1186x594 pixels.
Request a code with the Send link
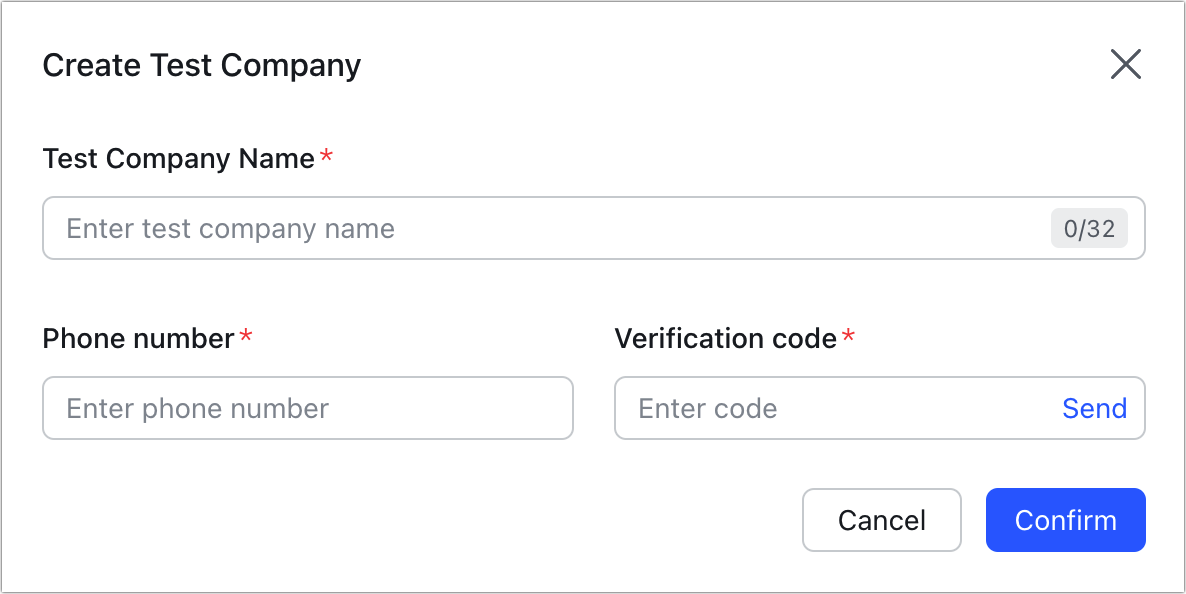pos(1094,408)
